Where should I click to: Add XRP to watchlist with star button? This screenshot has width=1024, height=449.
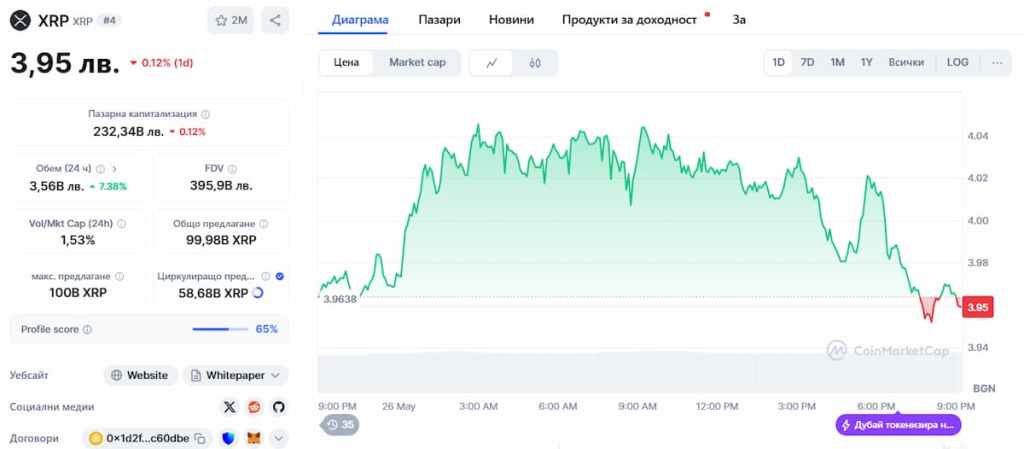(231, 20)
